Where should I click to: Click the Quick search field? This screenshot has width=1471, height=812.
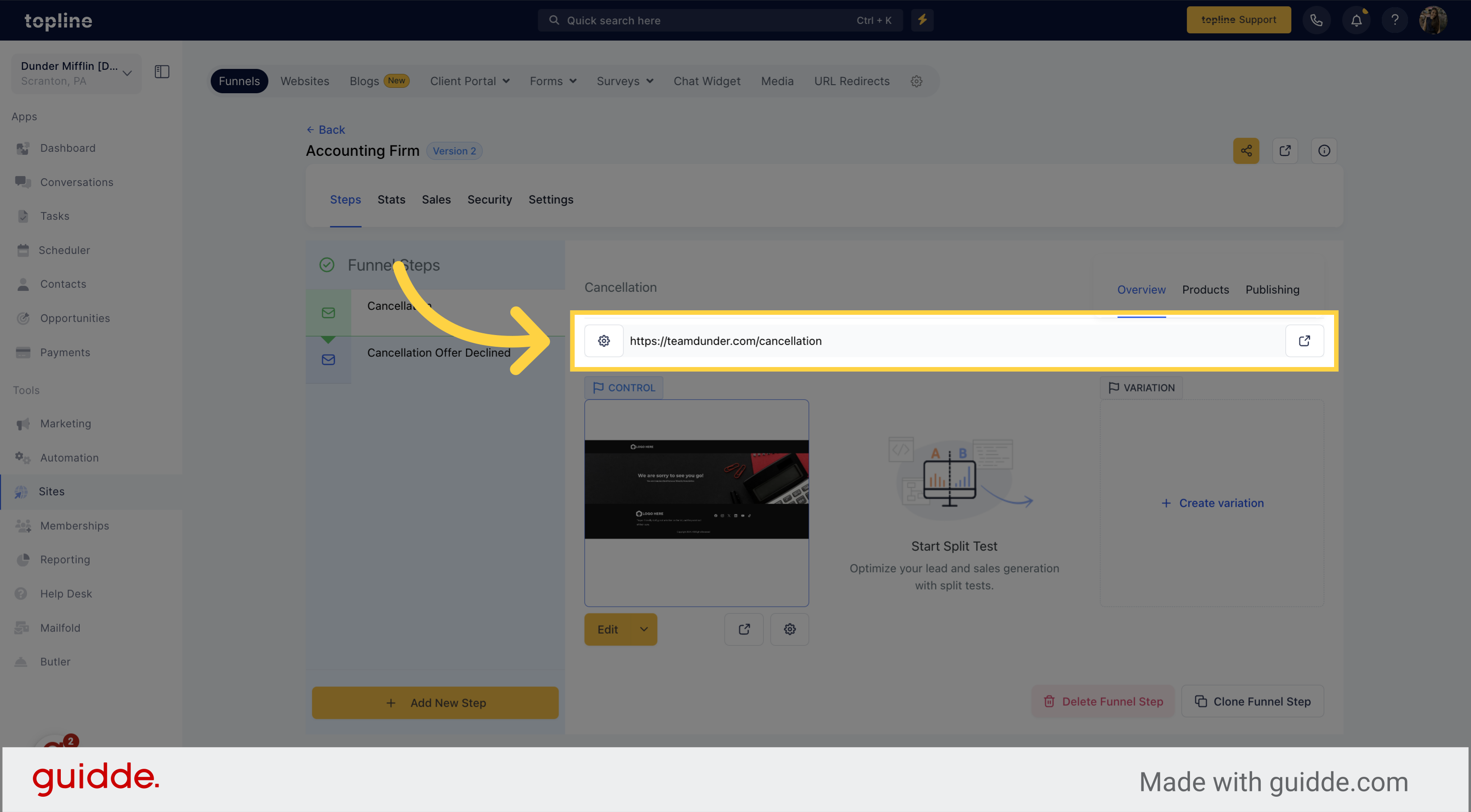720,20
